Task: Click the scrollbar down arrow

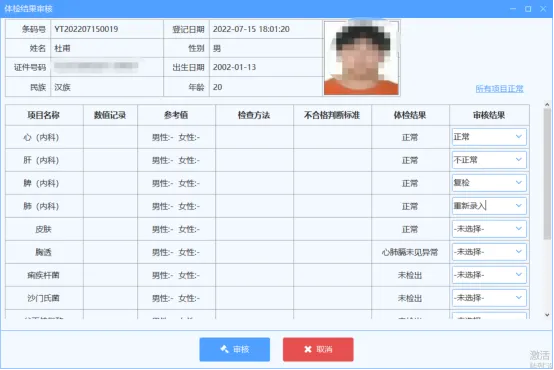Action: [547, 315]
